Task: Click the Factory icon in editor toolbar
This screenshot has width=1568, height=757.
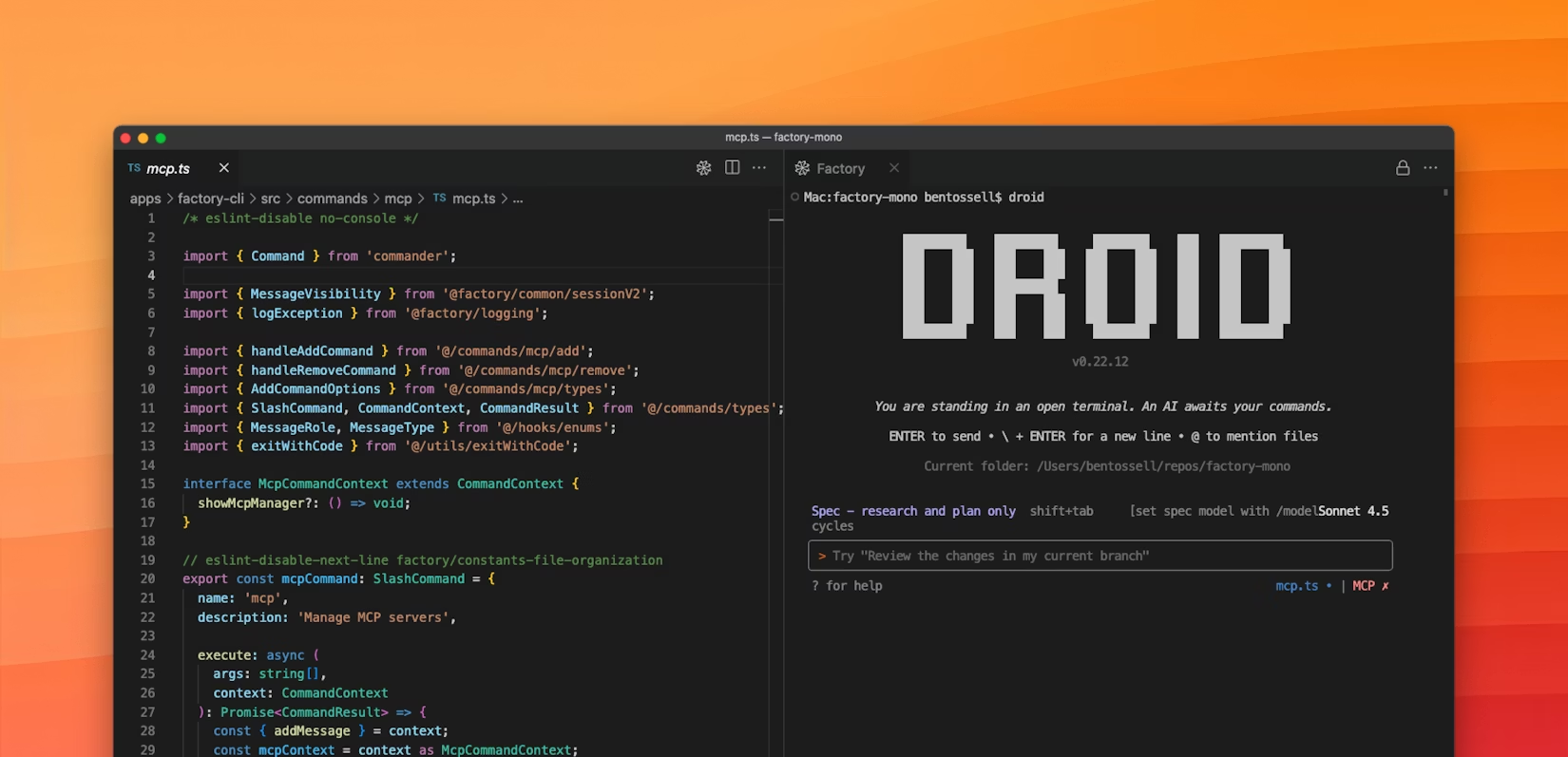Action: [703, 168]
